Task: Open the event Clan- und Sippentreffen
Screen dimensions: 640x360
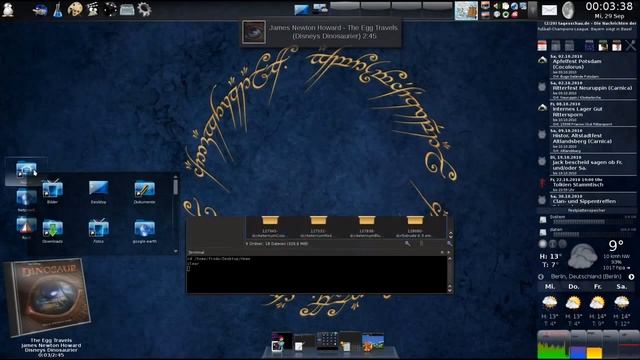Action: click(x=592, y=200)
